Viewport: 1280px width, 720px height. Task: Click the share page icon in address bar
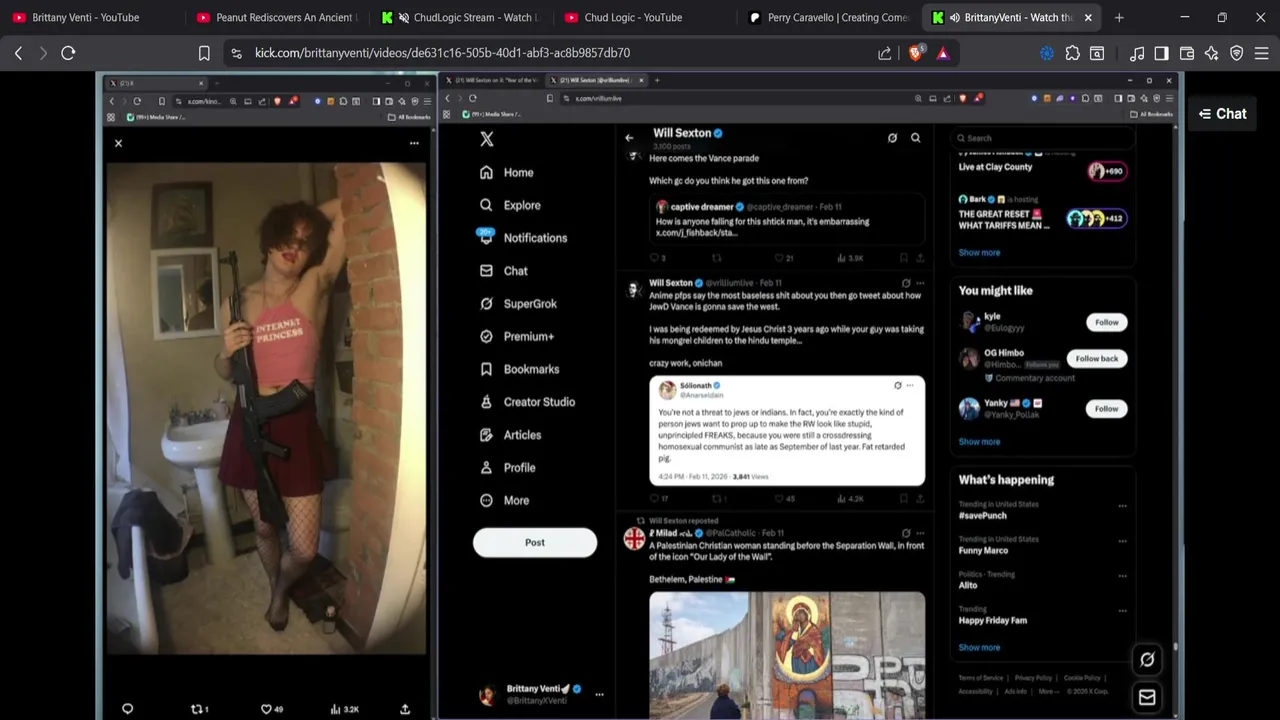click(x=885, y=53)
